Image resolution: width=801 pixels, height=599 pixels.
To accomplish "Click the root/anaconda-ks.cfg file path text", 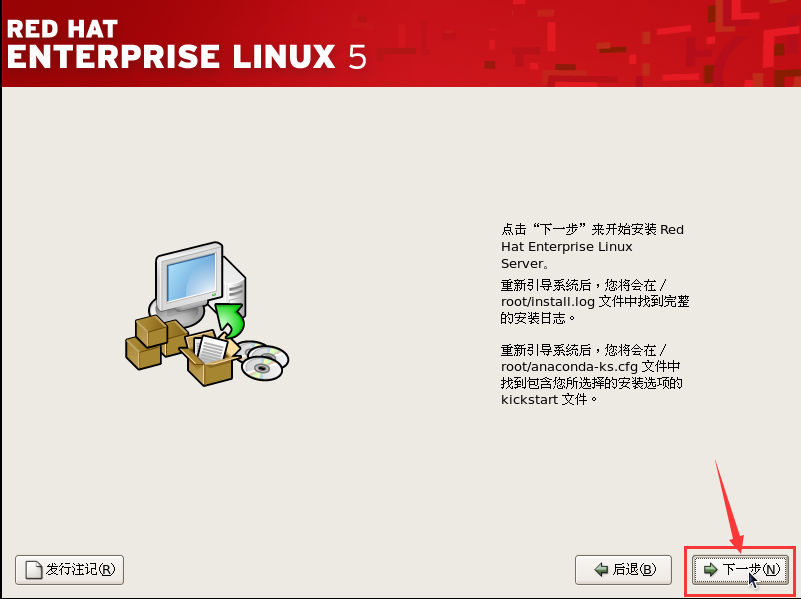I will [x=569, y=367].
